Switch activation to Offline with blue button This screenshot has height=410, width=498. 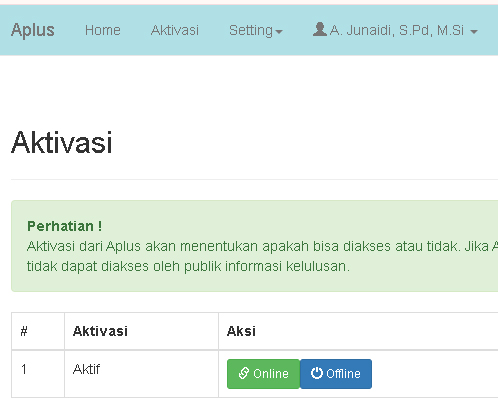pyautogui.click(x=336, y=374)
